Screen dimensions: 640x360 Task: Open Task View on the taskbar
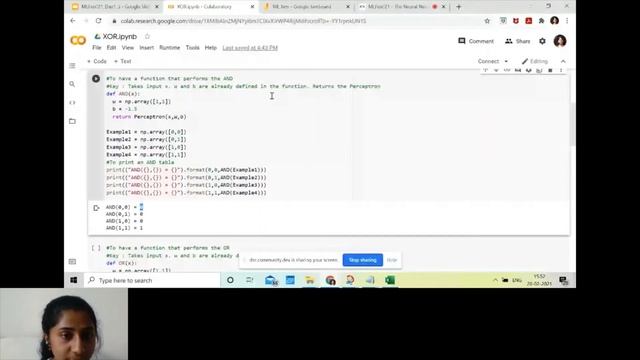pos(250,280)
